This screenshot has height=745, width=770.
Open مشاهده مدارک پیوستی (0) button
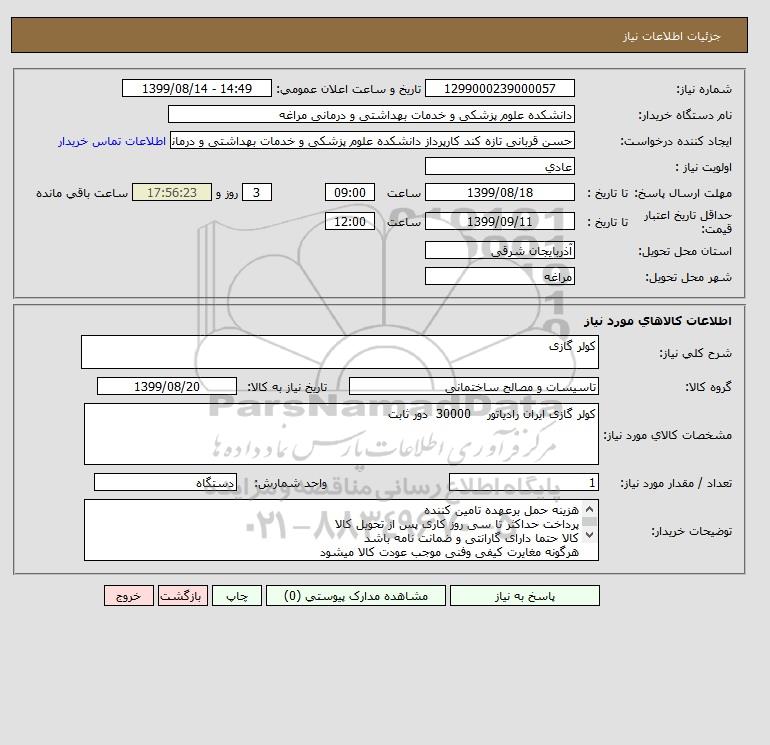(356, 596)
